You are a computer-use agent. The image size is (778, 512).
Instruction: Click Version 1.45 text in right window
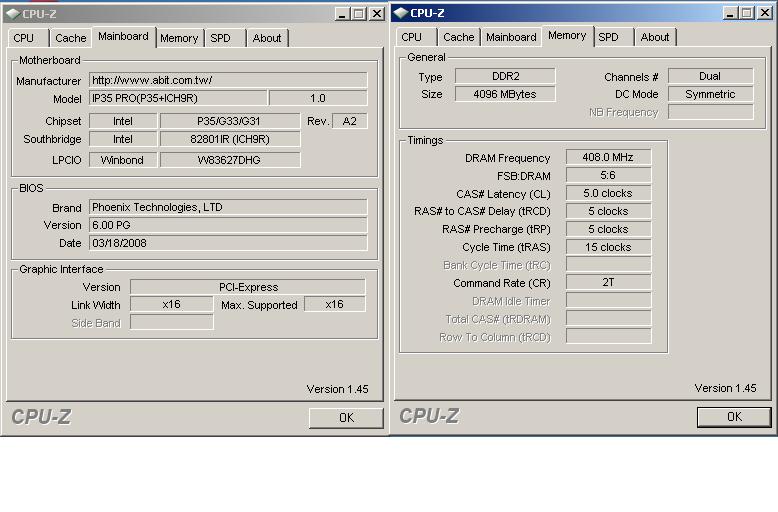coord(725,388)
